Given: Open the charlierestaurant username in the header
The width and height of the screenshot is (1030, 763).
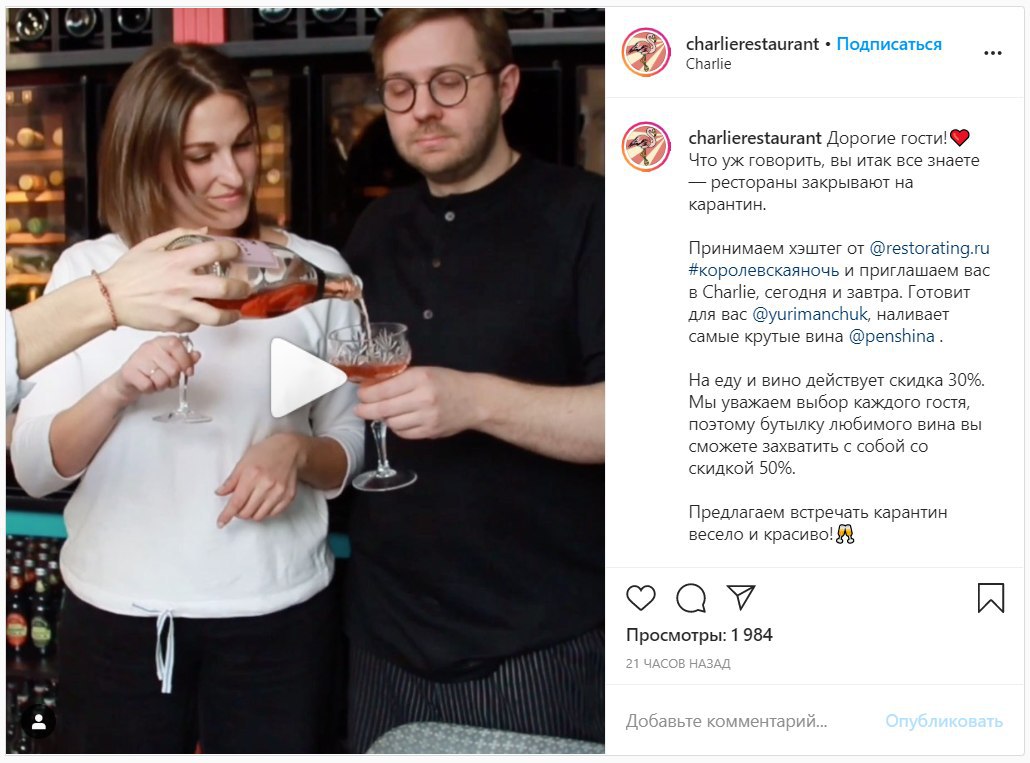Looking at the screenshot, I should point(752,44).
